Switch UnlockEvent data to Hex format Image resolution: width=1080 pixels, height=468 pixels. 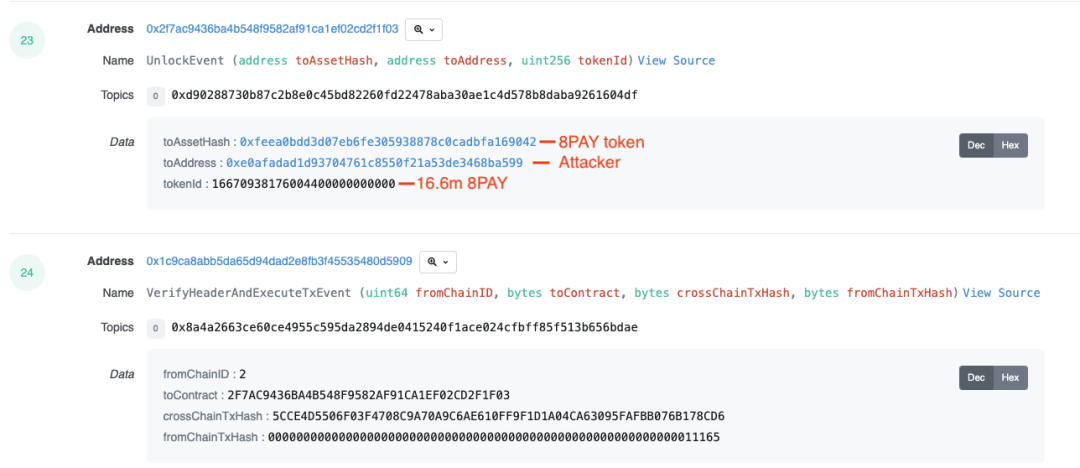1011,145
